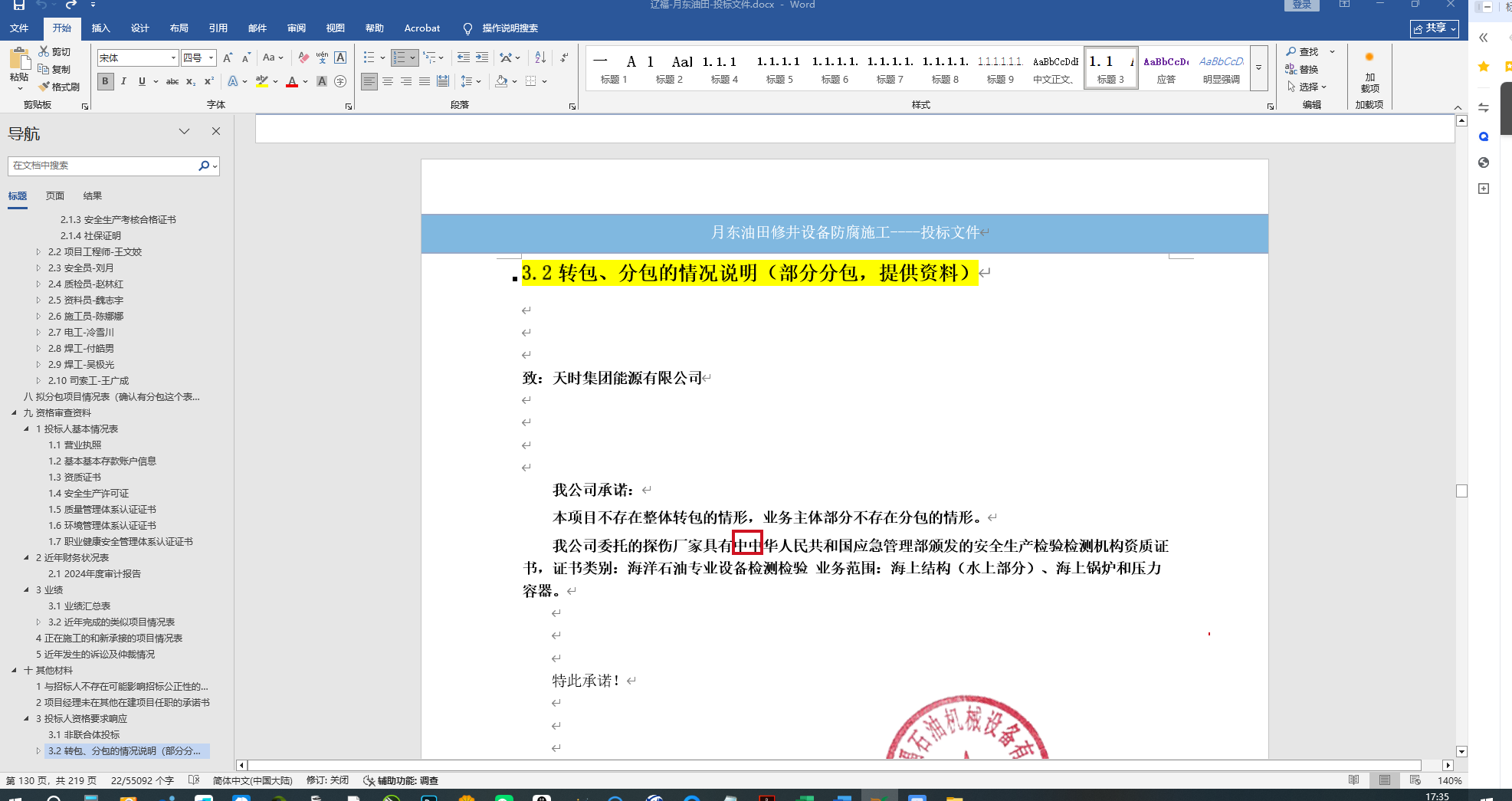Click the 登录 (Sign in) button
This screenshot has height=801, width=1512.
coord(1301,5)
